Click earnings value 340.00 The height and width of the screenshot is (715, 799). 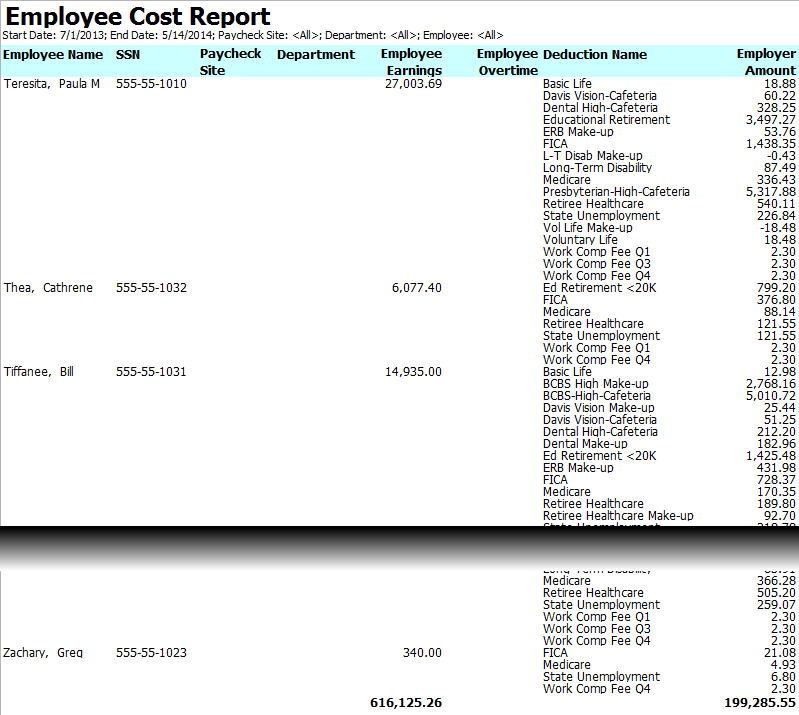coord(422,653)
